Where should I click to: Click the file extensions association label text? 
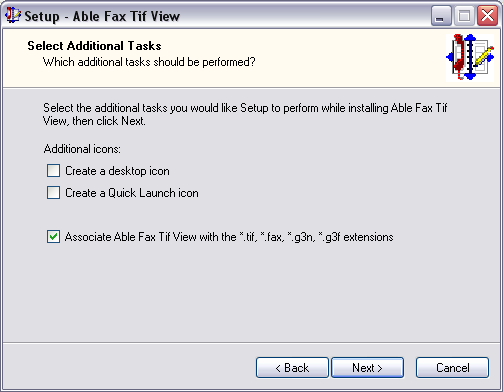pyautogui.click(x=229, y=237)
